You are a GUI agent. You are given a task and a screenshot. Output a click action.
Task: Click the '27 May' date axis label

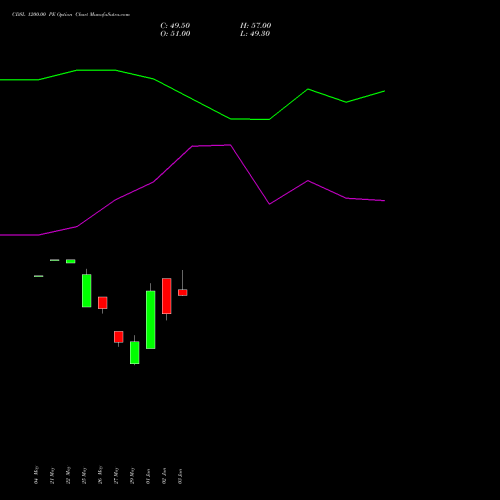tap(116, 476)
